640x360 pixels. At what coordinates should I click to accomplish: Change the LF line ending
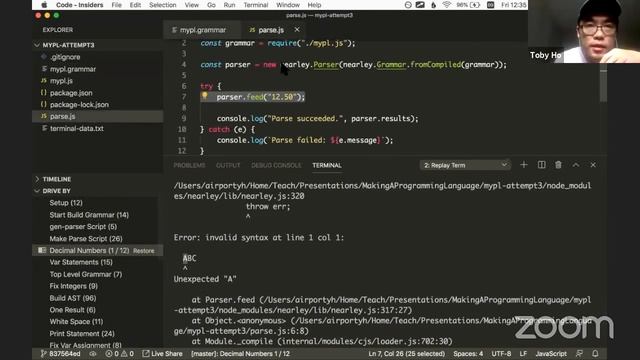click(x=523, y=353)
